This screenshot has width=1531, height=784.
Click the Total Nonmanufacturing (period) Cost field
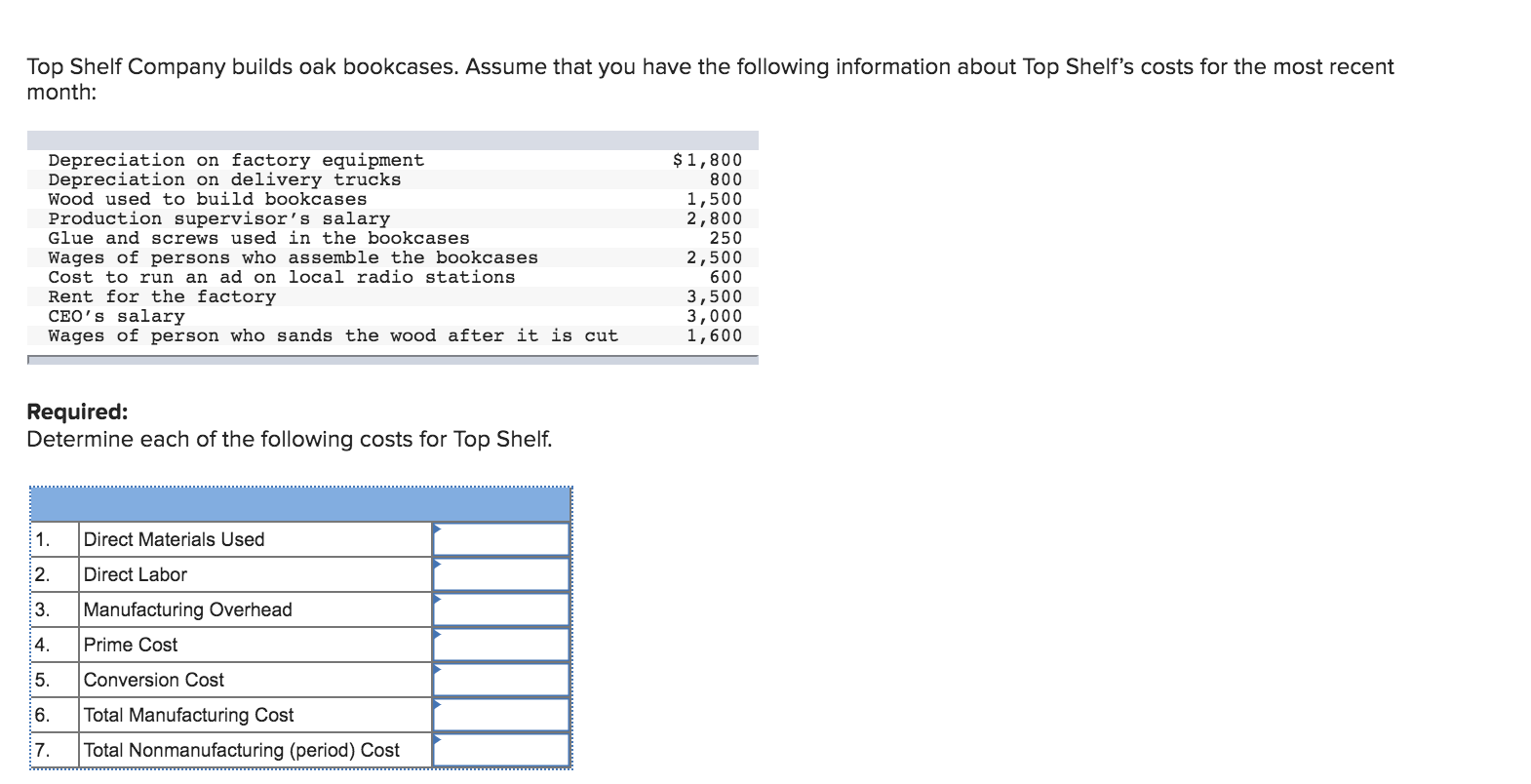tap(501, 750)
